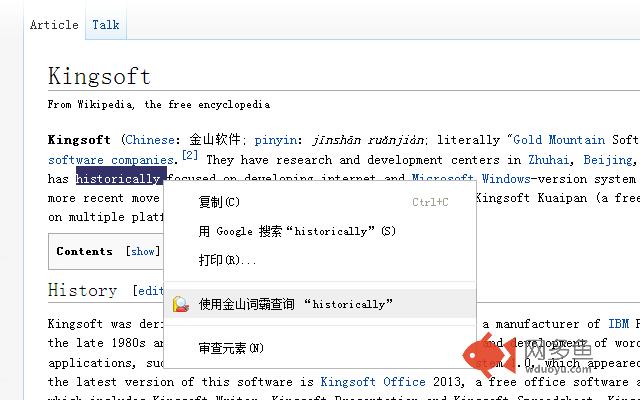The image size is (640, 400).
Task: Open the IBM link in History paragraph
Action: [x=618, y=324]
